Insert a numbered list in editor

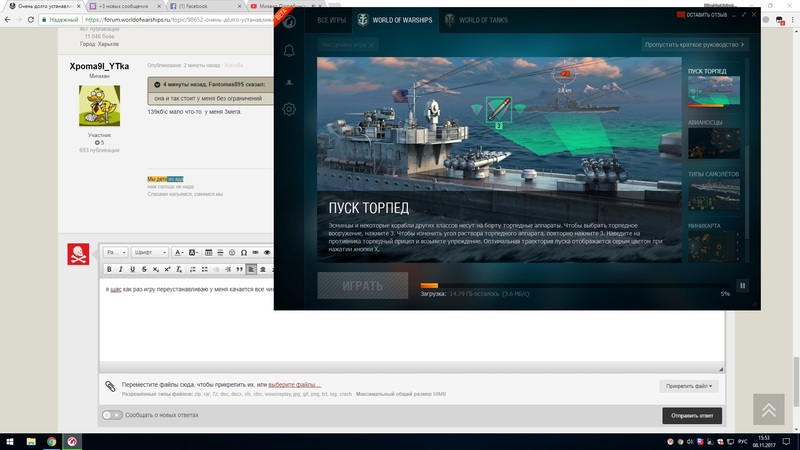[x=193, y=269]
